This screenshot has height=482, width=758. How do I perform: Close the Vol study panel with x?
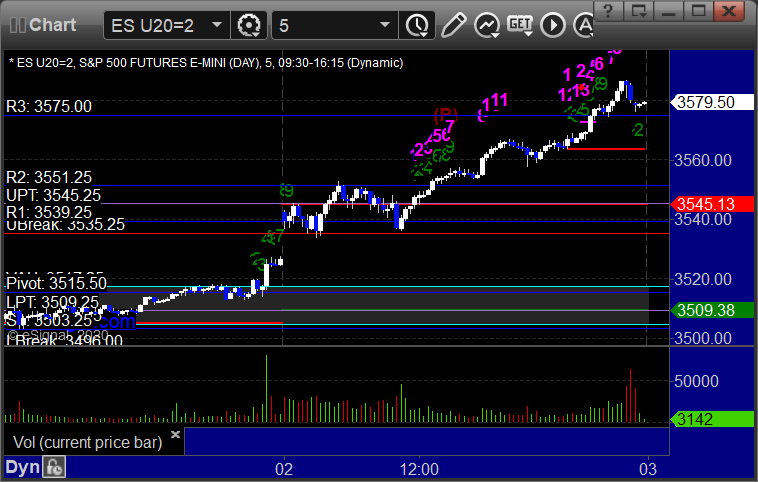[x=175, y=434]
